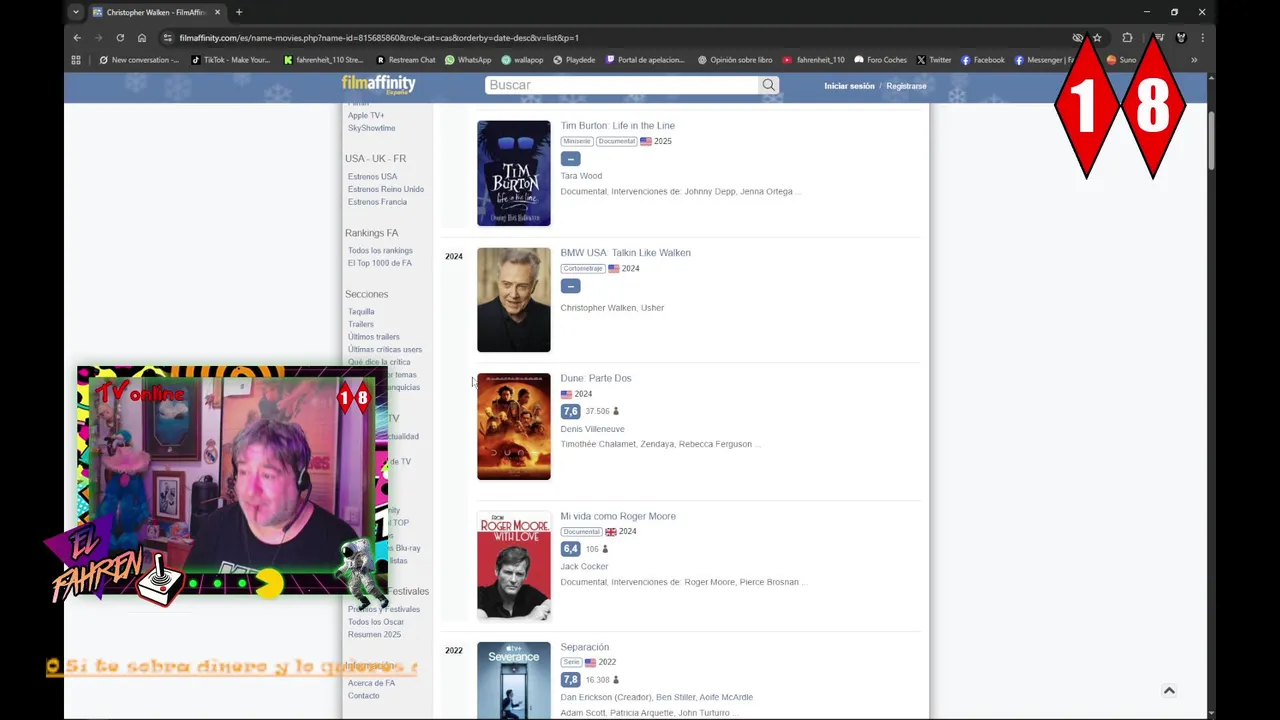1280x720 pixels.
Task: Open BMW USA Talkin Like Walken poster
Action: (513, 300)
